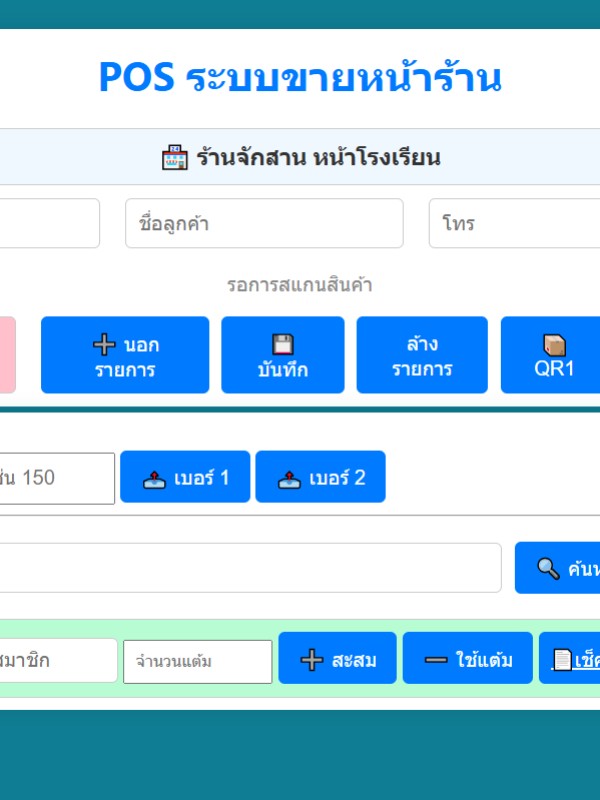Focus the amount field showing 150 placeholder
This screenshot has height=800, width=600.
coord(55,478)
